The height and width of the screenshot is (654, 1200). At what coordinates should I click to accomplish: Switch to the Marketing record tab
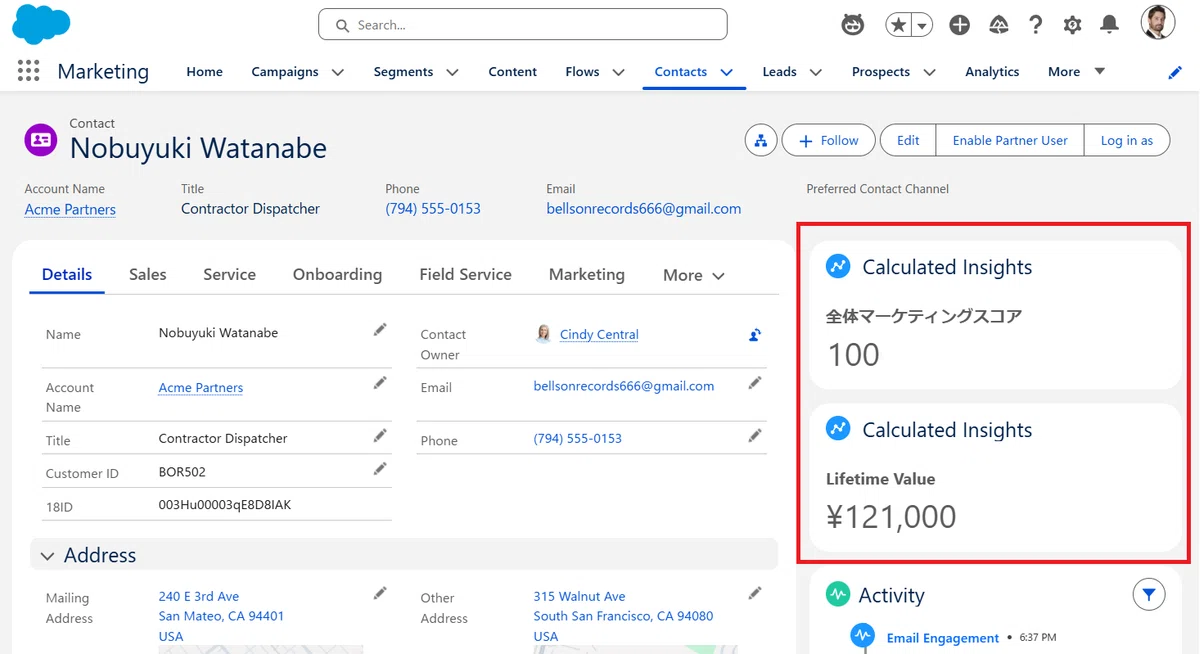coord(586,274)
